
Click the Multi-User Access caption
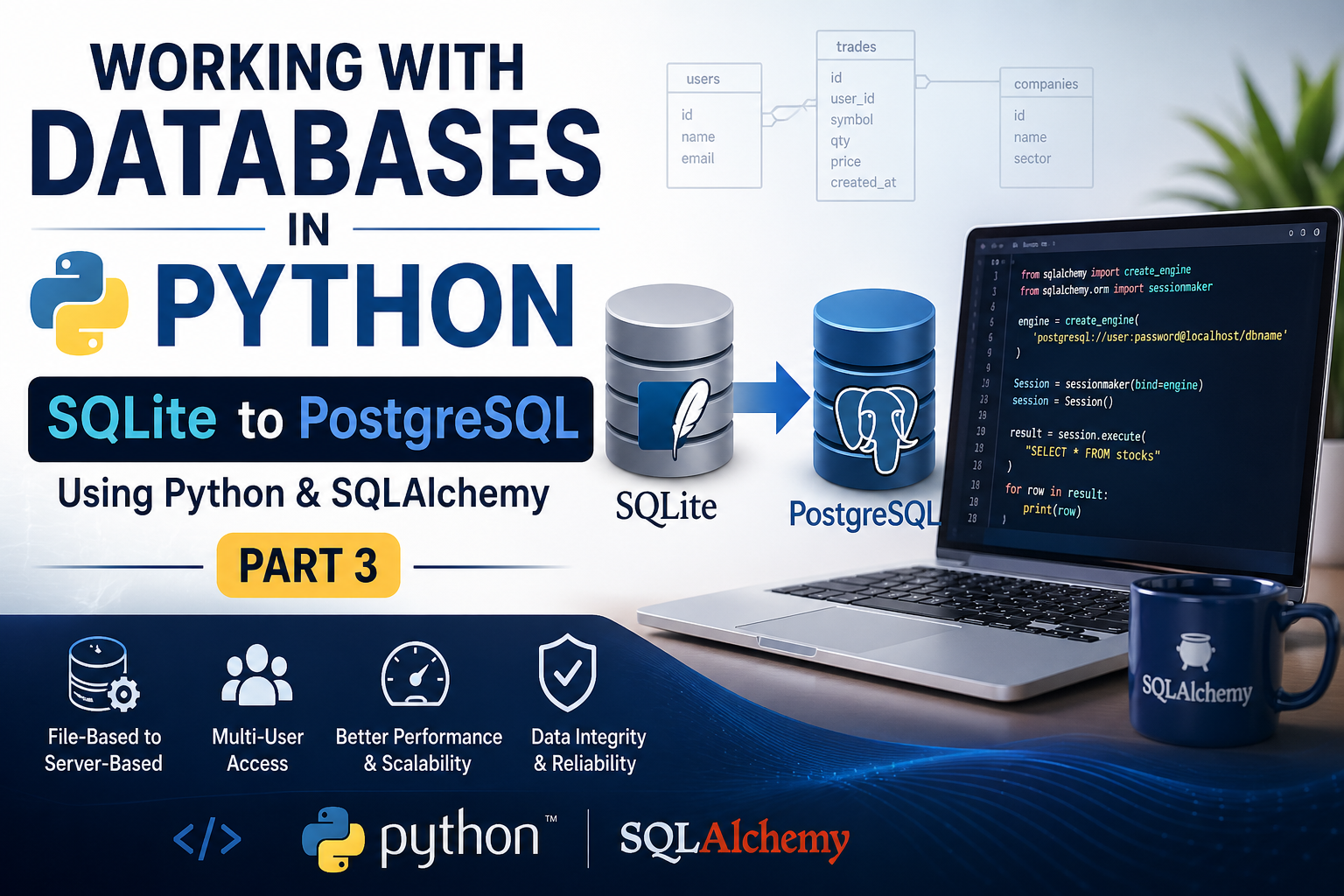pyautogui.click(x=257, y=750)
